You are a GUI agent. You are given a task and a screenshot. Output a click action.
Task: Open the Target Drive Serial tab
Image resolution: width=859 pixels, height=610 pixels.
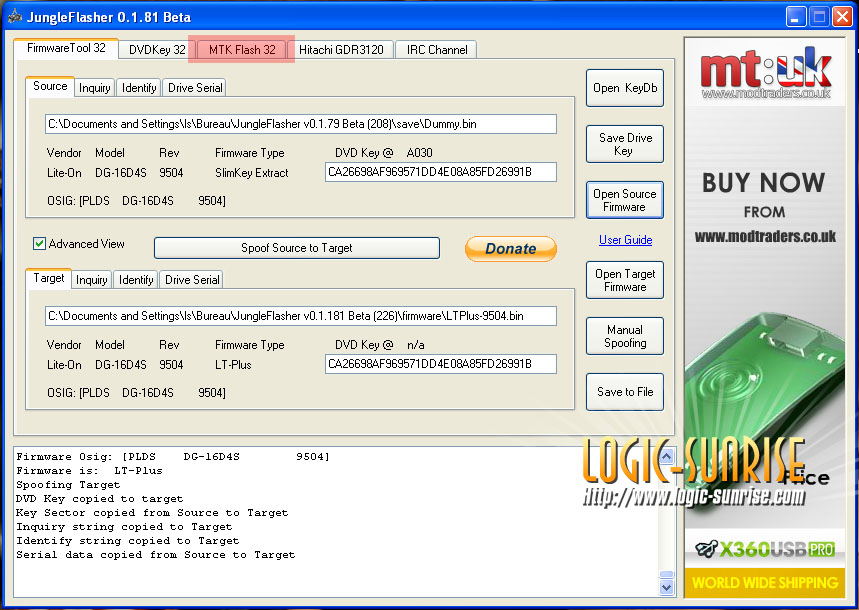pos(191,280)
